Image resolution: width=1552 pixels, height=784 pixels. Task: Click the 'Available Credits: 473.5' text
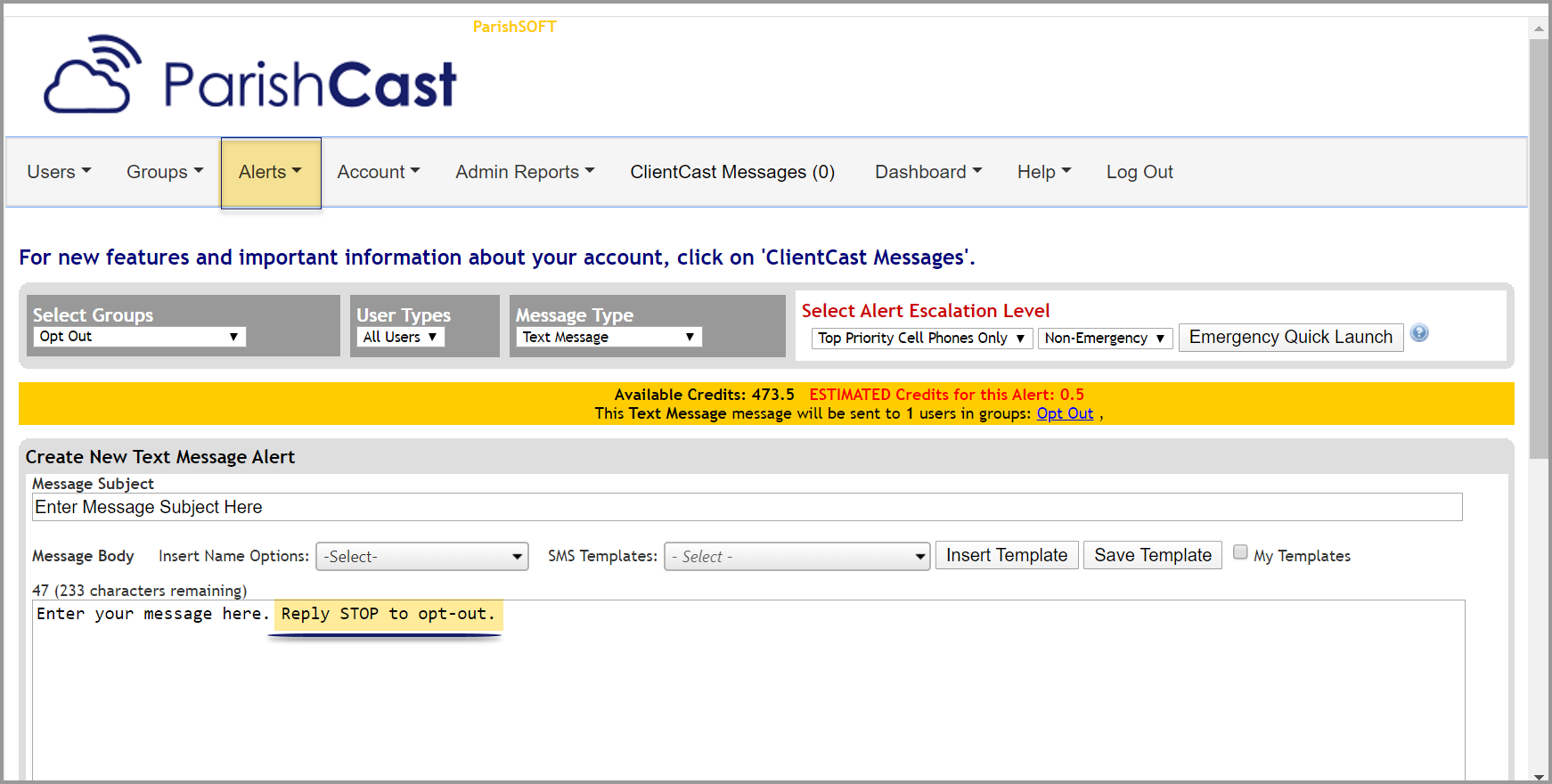click(x=704, y=395)
